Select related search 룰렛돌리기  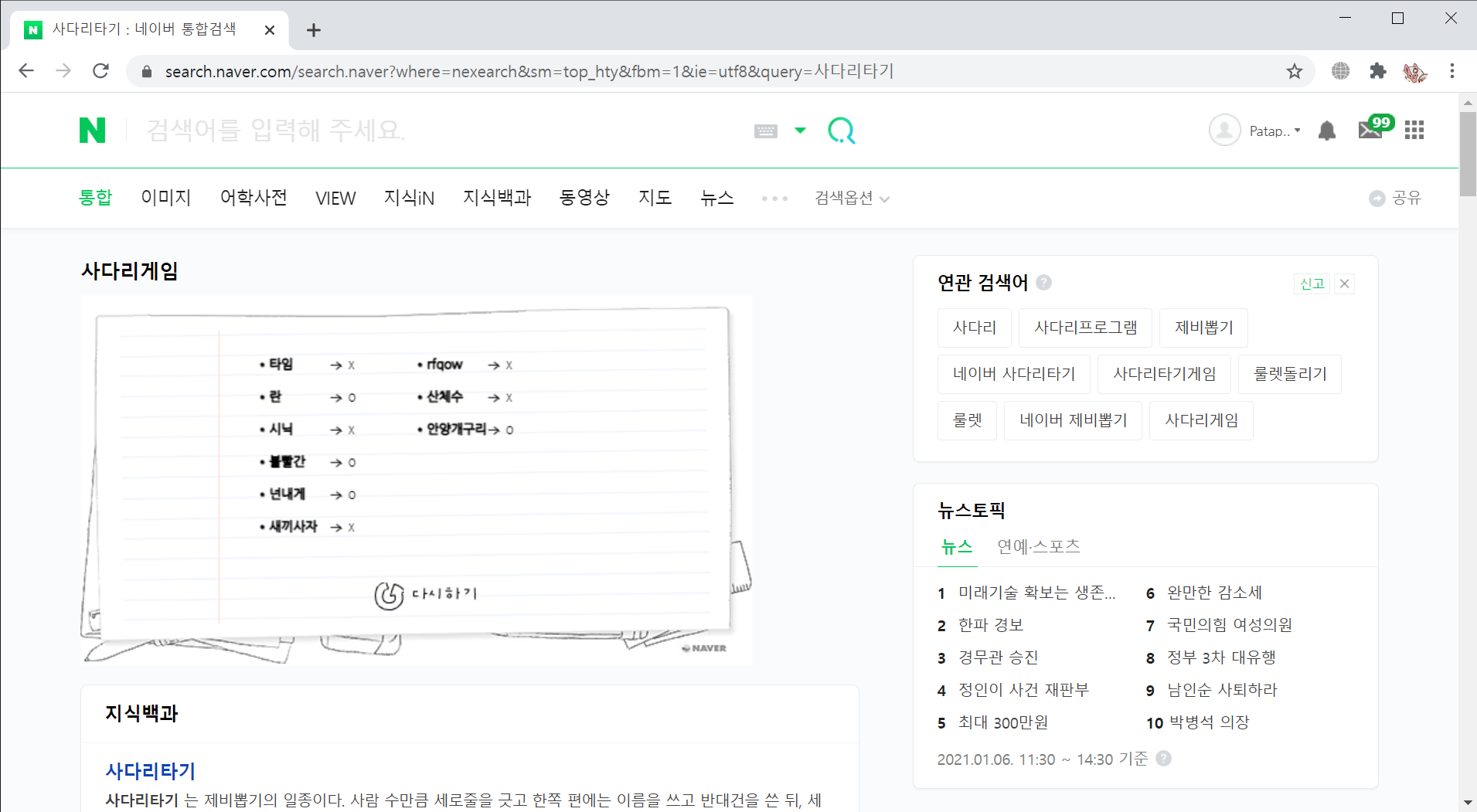pos(1289,374)
